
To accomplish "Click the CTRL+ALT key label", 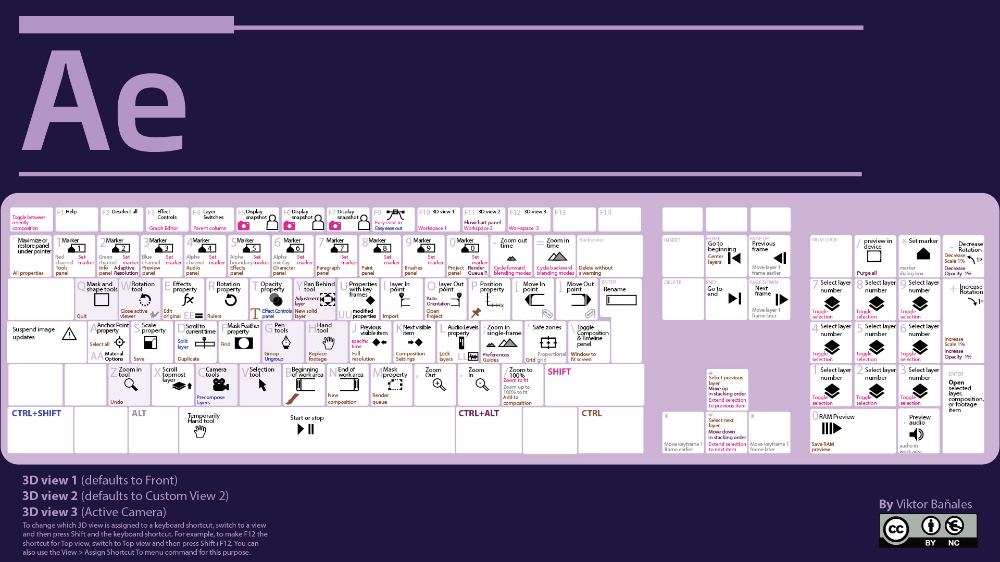I will click(478, 413).
